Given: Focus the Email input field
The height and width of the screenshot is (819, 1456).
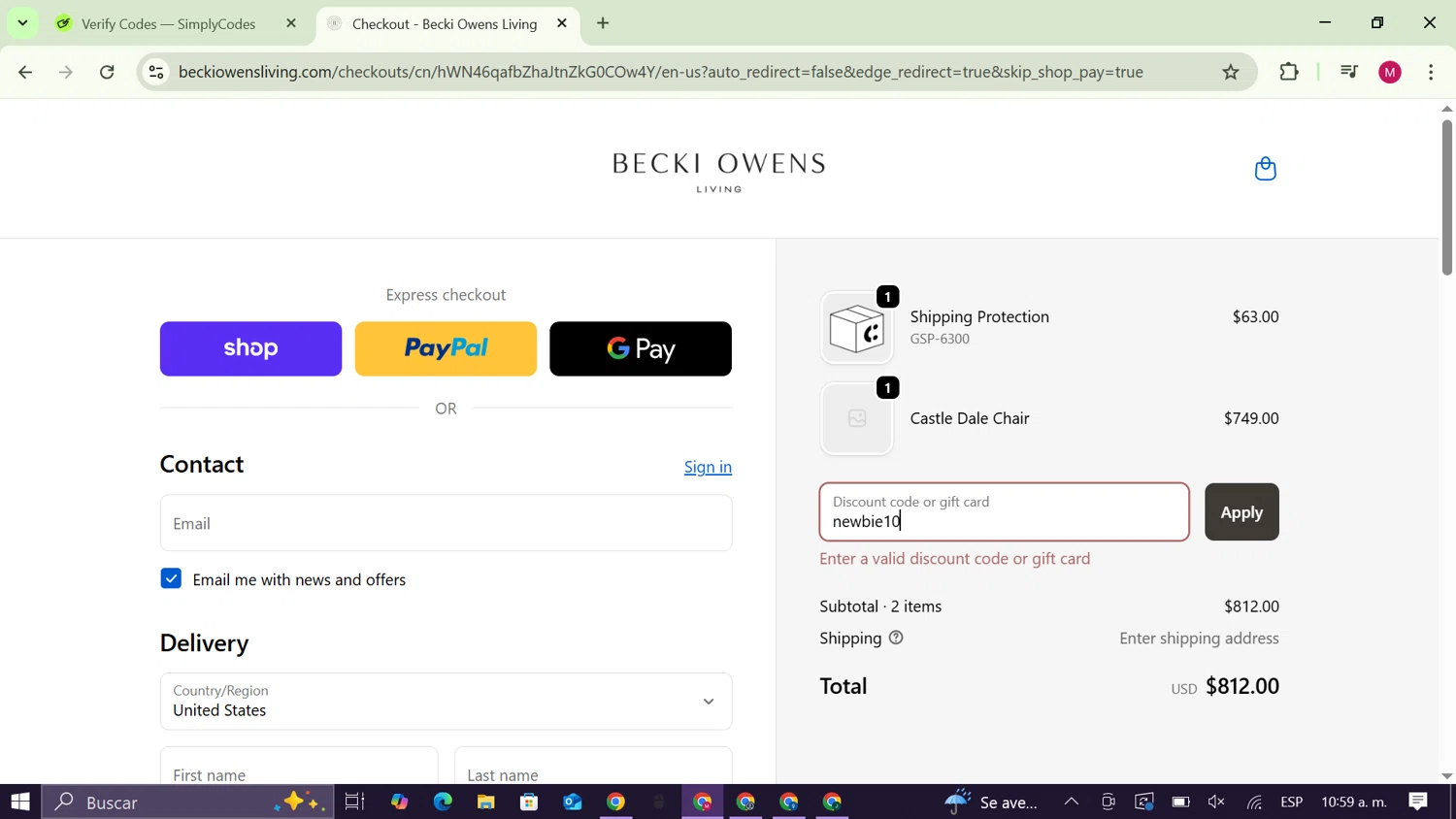Looking at the screenshot, I should [446, 523].
